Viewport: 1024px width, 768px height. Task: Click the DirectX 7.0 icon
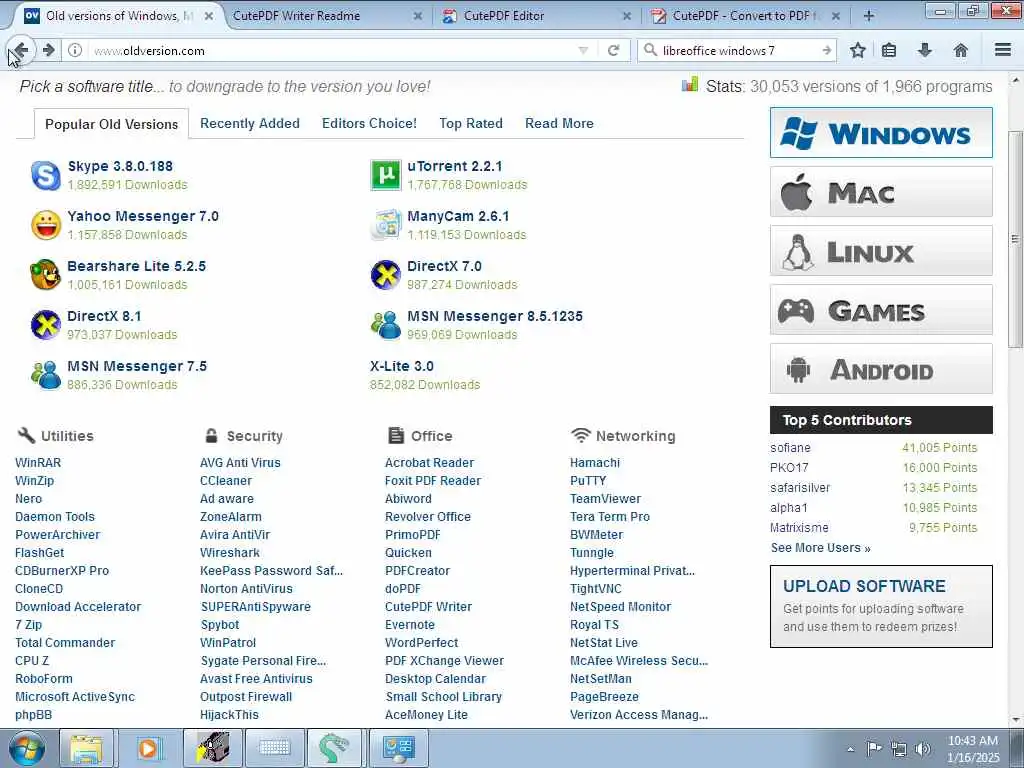[x=385, y=275]
